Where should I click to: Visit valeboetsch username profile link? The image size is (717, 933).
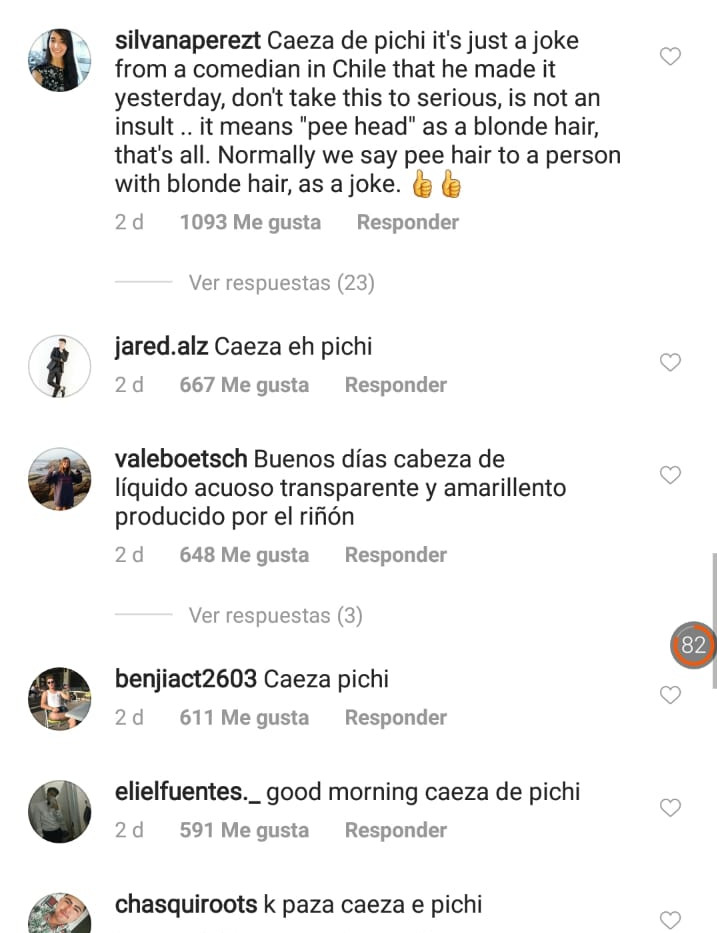point(181,459)
